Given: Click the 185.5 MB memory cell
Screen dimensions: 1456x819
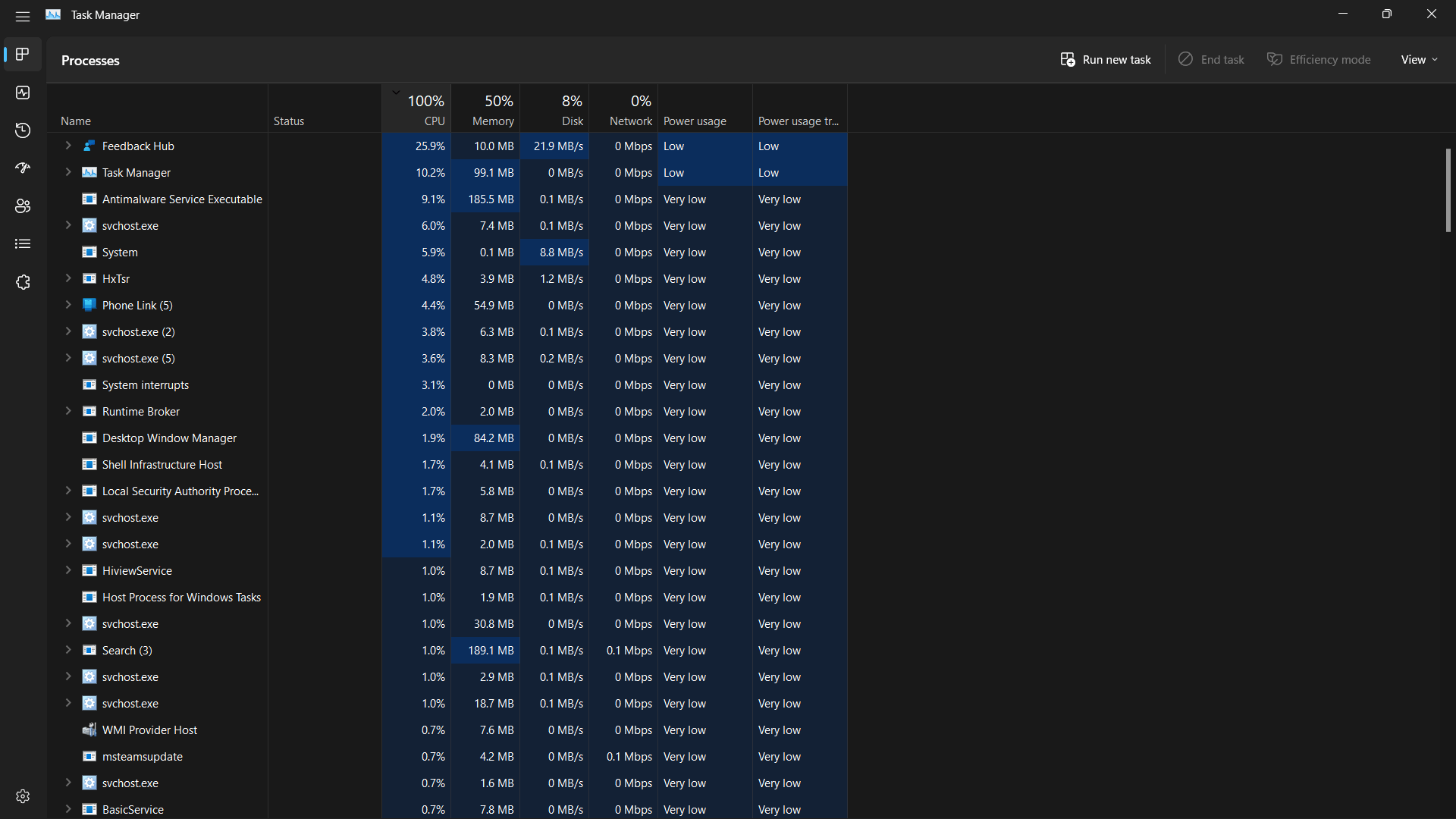Looking at the screenshot, I should (485, 199).
